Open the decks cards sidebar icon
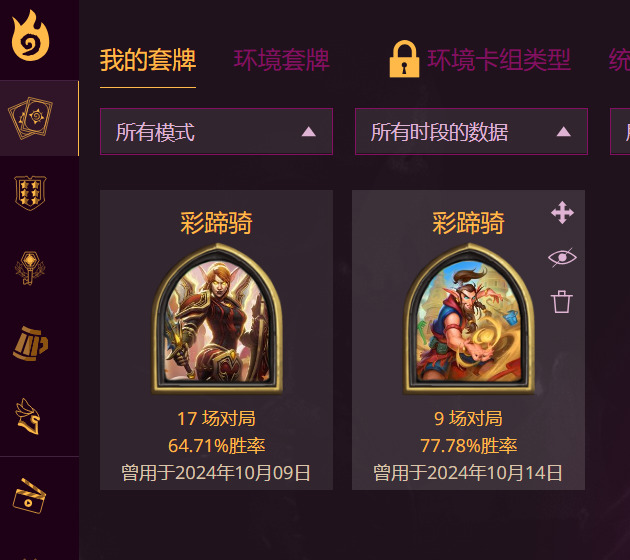Image resolution: width=630 pixels, height=560 pixels. tap(31, 118)
